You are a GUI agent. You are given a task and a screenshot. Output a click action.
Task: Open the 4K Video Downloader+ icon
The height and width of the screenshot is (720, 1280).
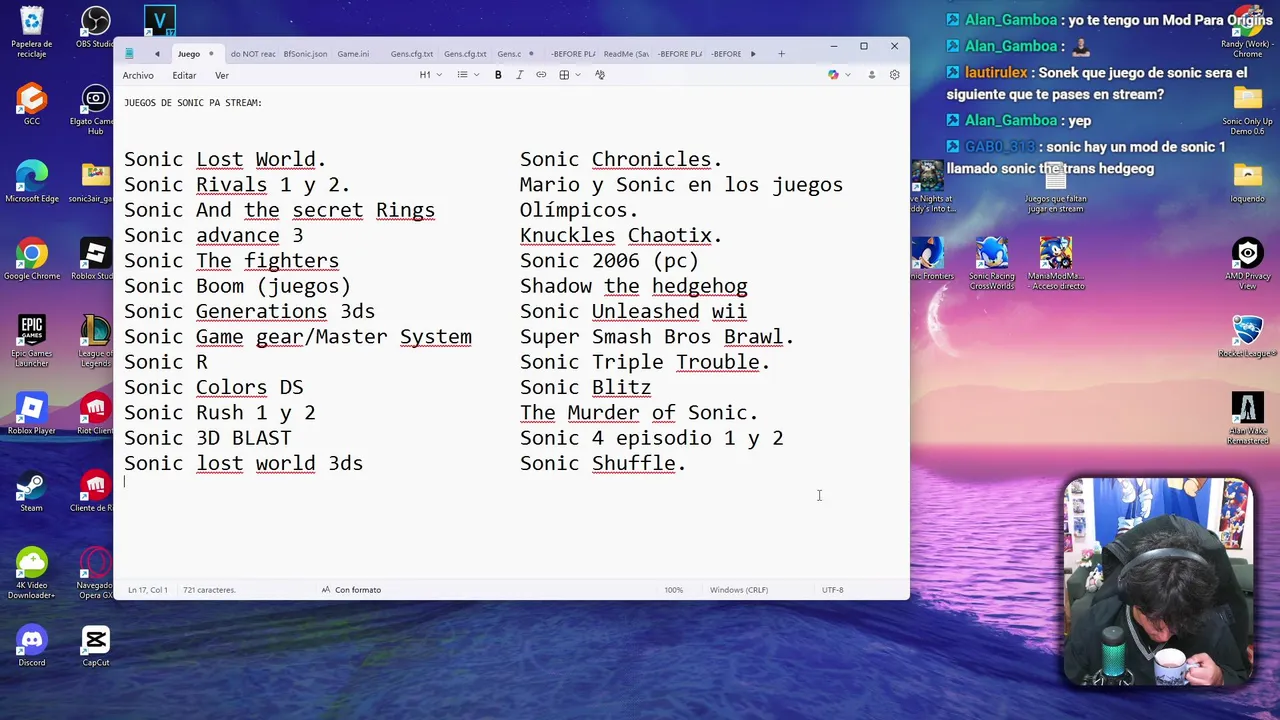32,573
